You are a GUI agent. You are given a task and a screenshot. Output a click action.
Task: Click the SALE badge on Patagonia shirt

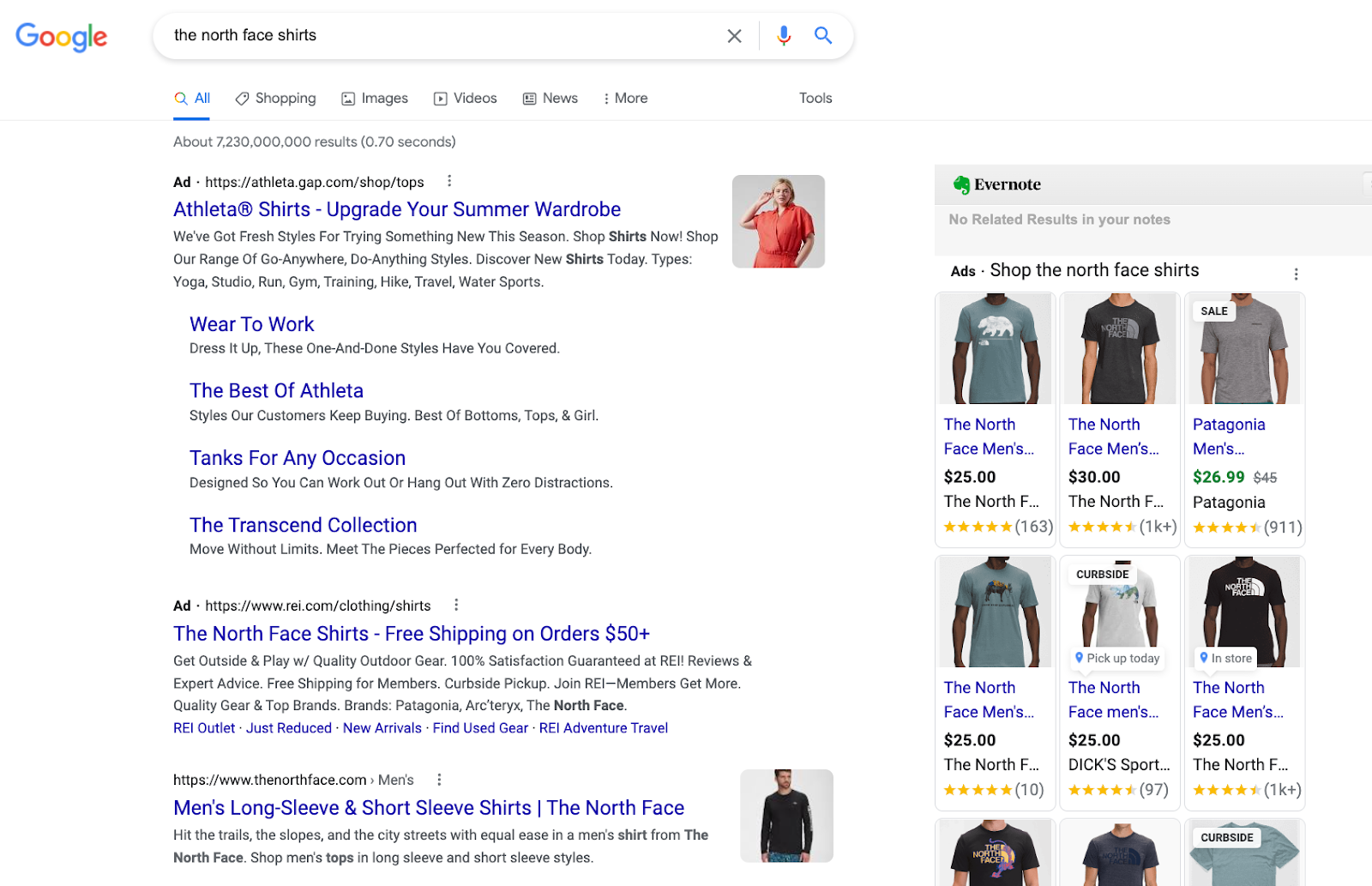click(1214, 311)
